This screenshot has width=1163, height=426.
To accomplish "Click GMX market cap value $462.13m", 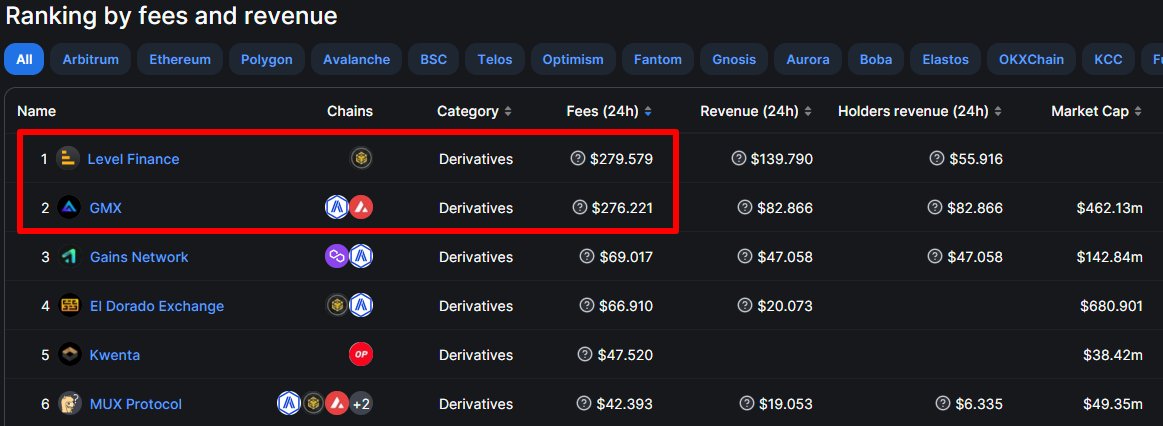I will pyautogui.click(x=1110, y=208).
